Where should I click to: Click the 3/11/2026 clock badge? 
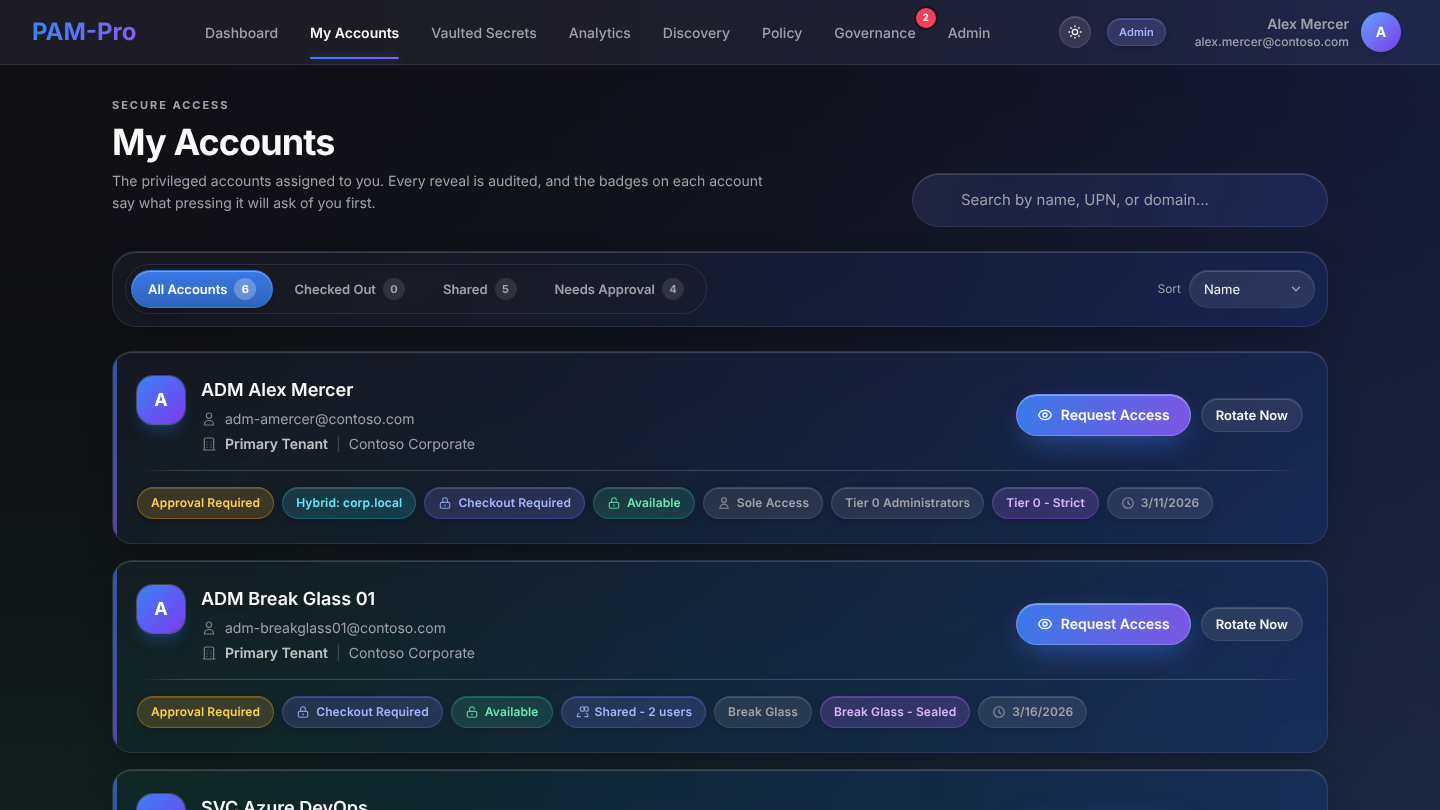(1160, 503)
